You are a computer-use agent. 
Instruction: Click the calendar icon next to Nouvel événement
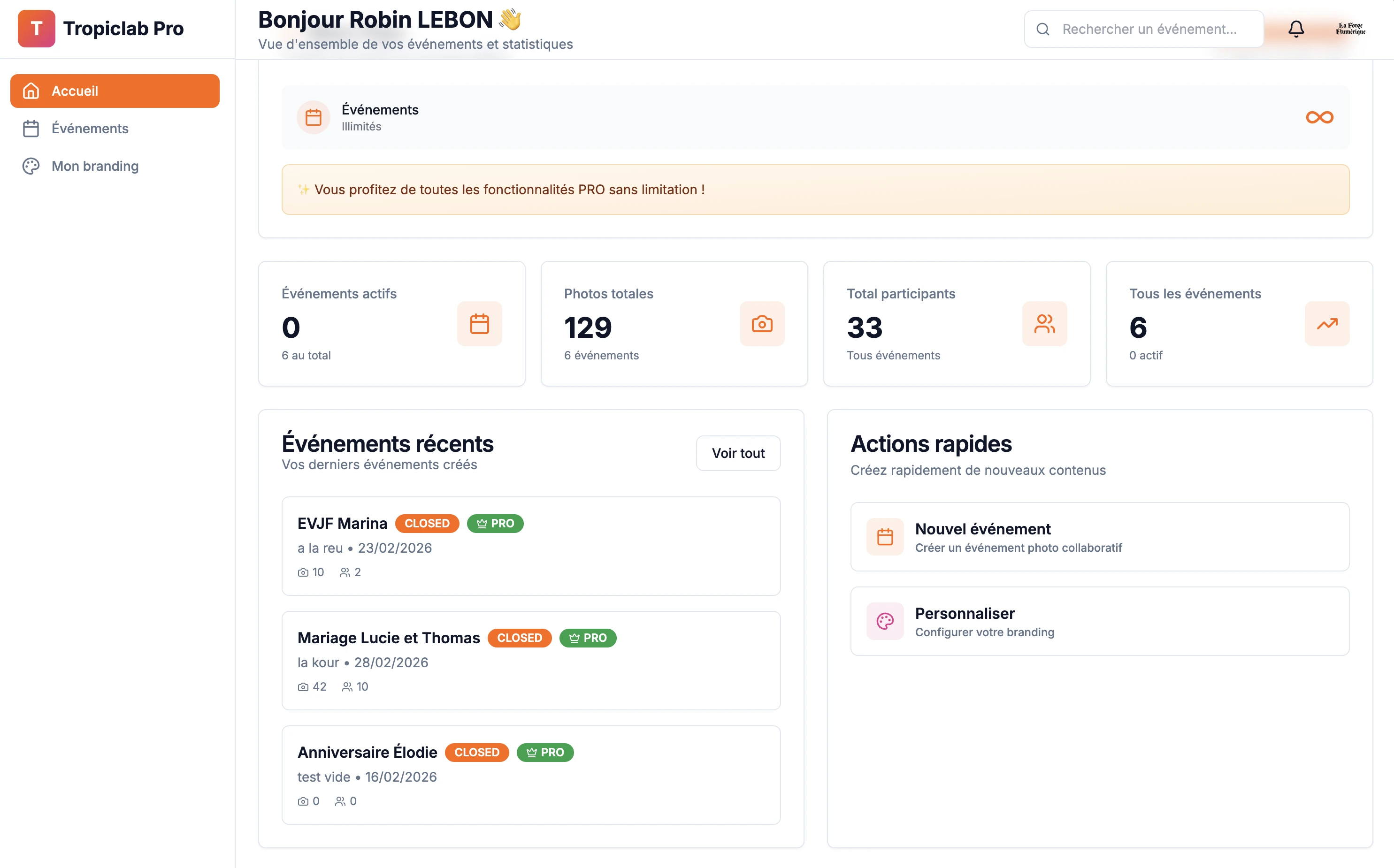click(884, 537)
